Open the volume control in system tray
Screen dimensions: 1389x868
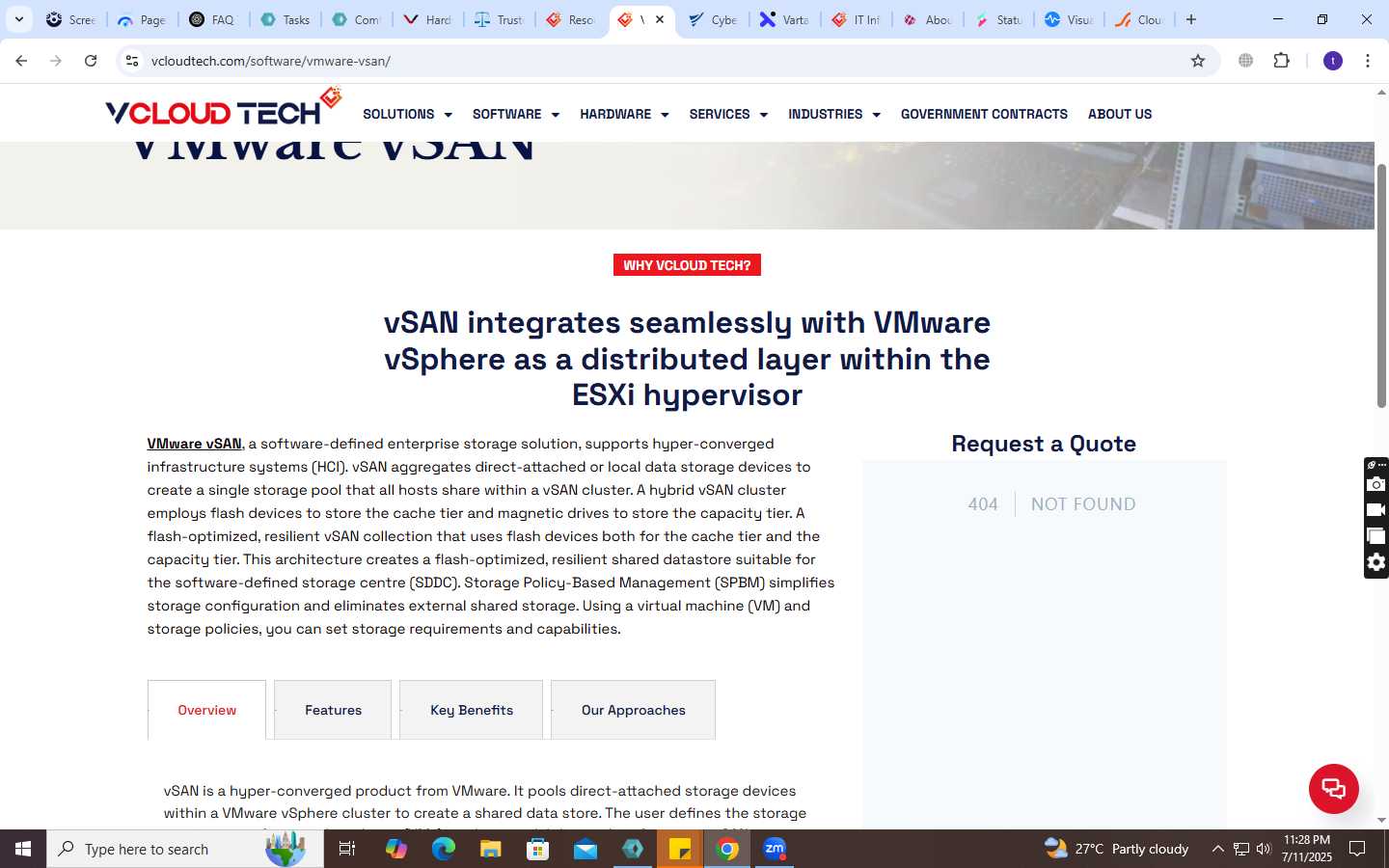pyautogui.click(x=1264, y=849)
